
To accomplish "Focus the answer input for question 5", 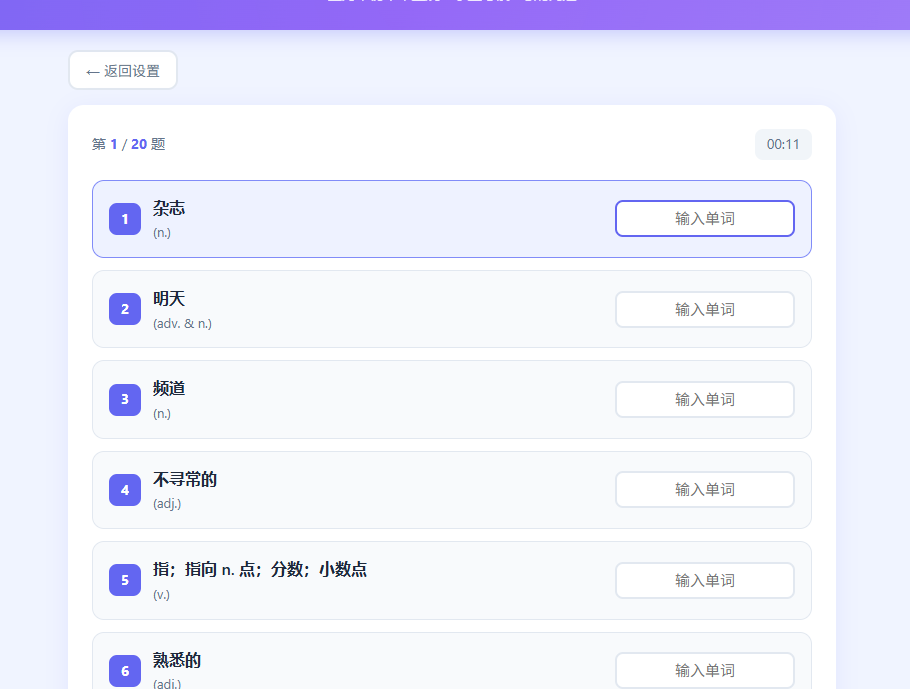I will click(x=704, y=580).
